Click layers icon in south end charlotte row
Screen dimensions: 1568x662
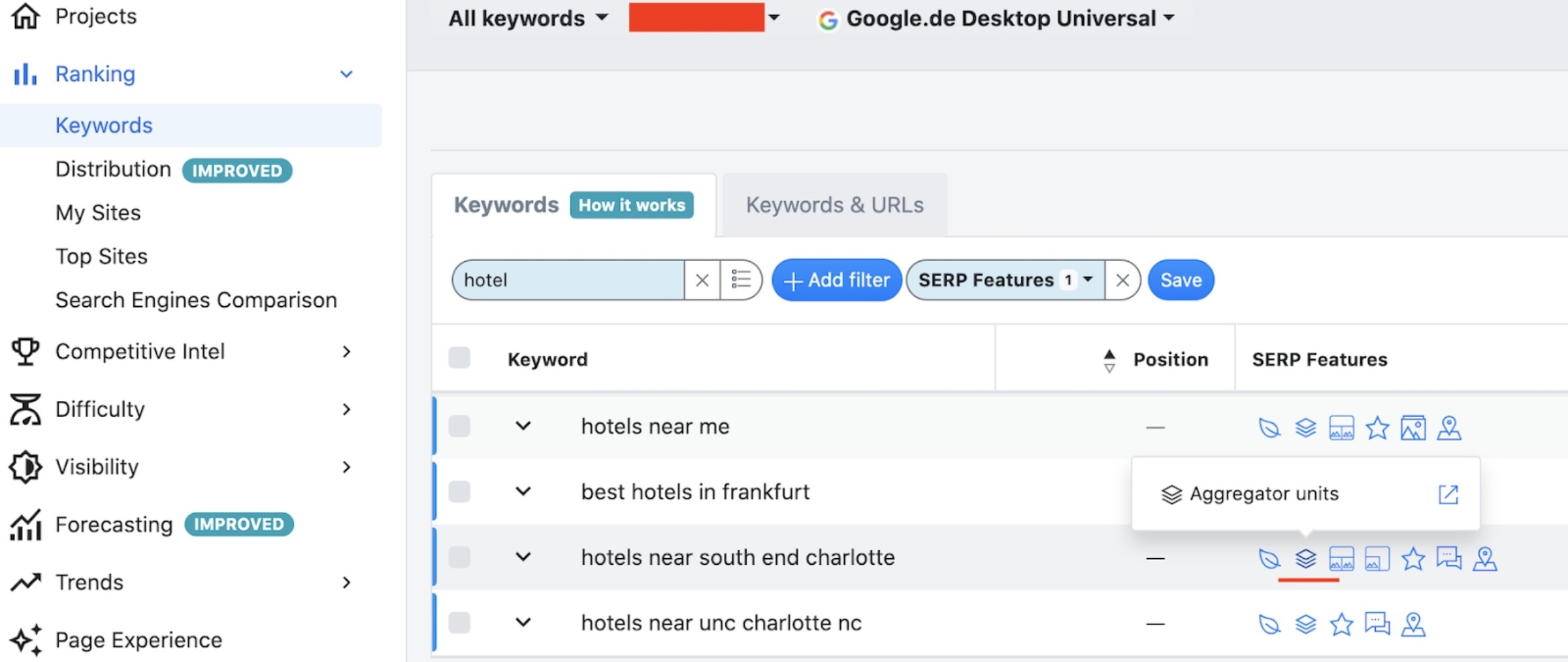point(1305,559)
